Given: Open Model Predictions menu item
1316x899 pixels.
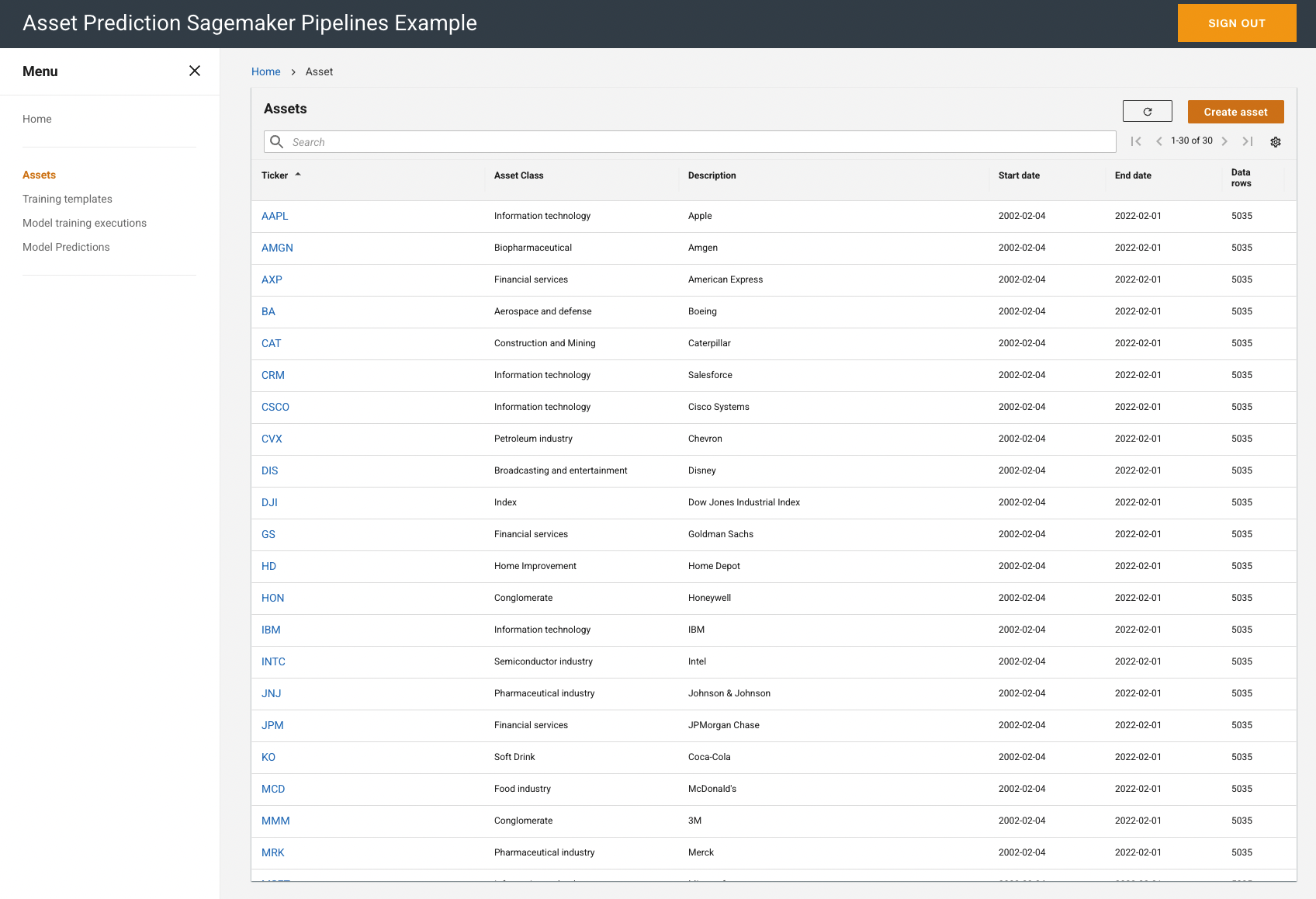Looking at the screenshot, I should point(66,247).
